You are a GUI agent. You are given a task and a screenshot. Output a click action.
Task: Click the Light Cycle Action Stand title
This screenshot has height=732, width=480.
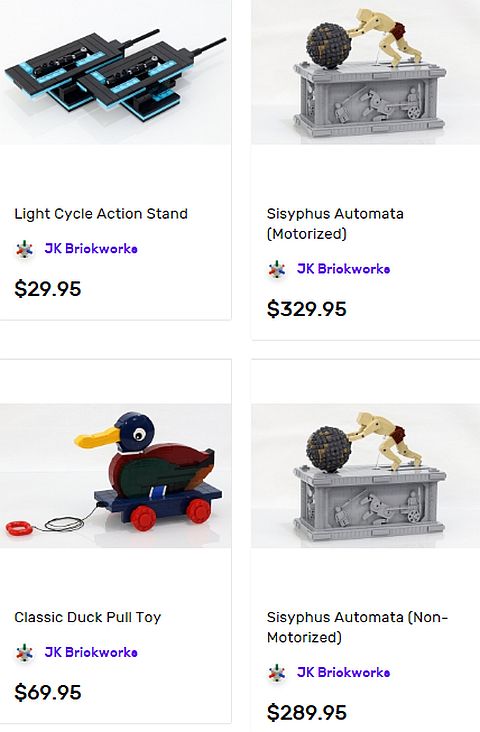pos(101,214)
